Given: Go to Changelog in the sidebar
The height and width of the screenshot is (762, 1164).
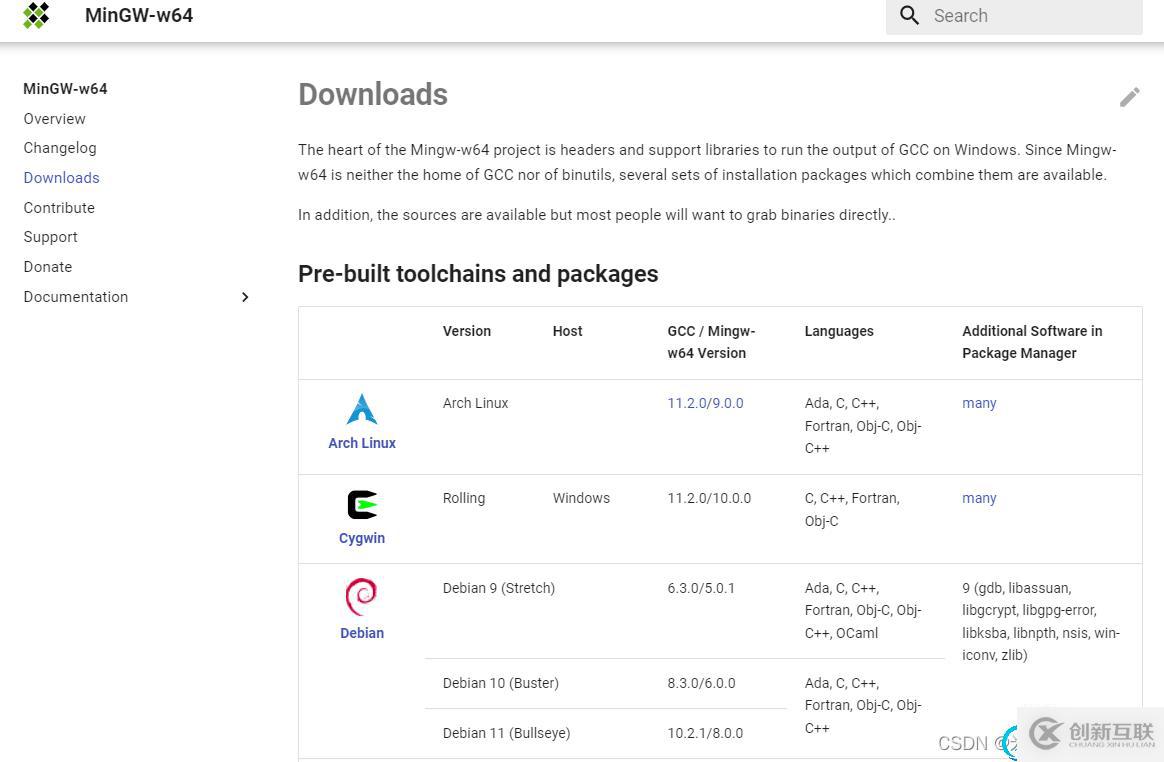Looking at the screenshot, I should click(x=60, y=148).
